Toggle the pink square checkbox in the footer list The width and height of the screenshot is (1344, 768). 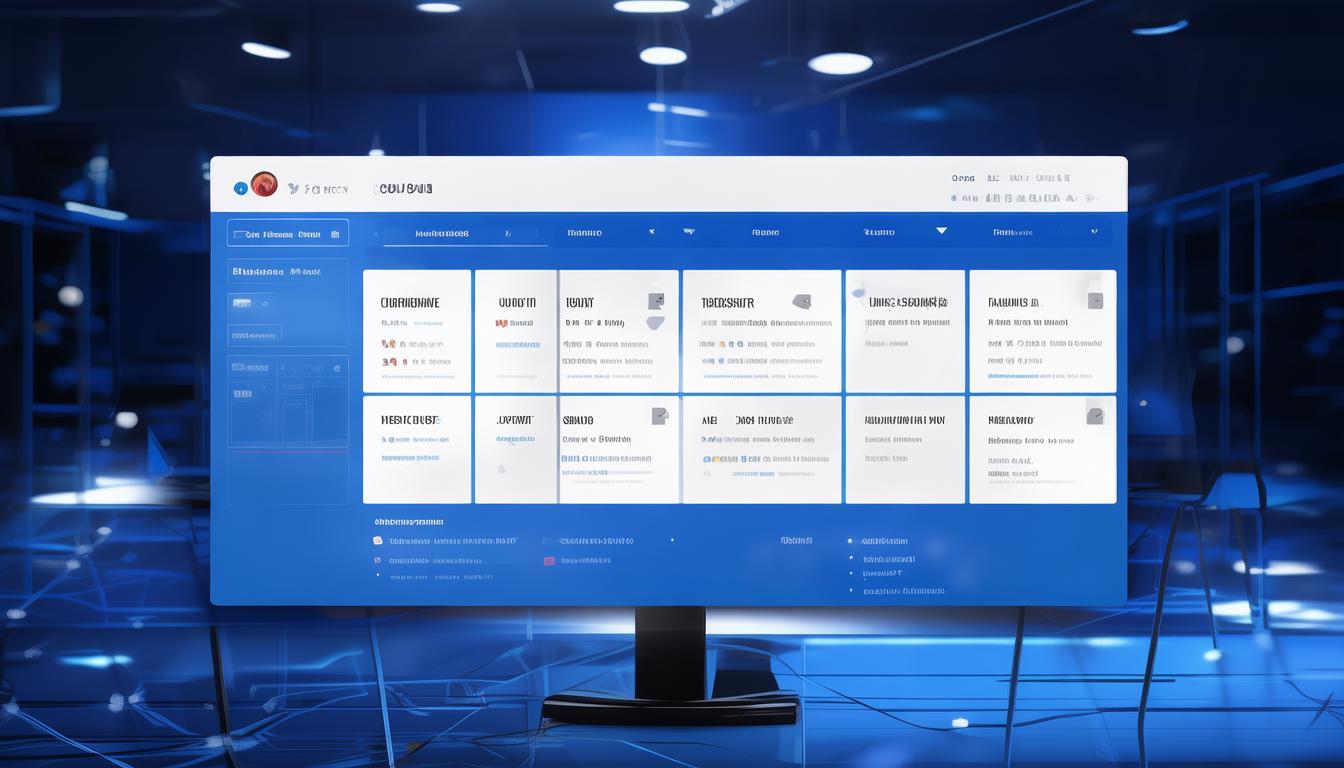tap(548, 561)
